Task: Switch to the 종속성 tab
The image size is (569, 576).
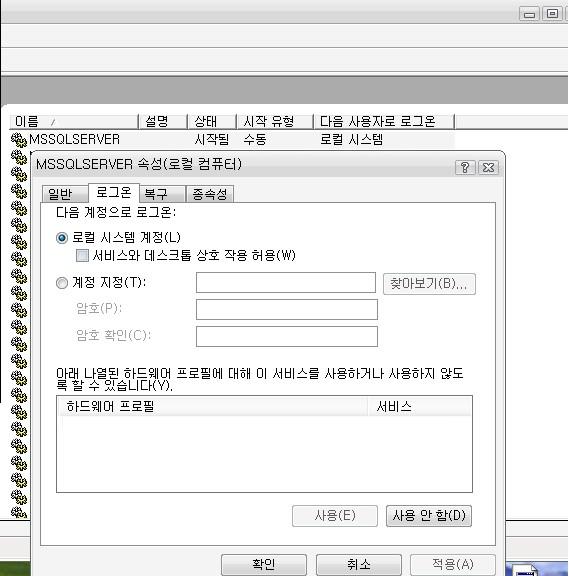Action: pos(210,194)
